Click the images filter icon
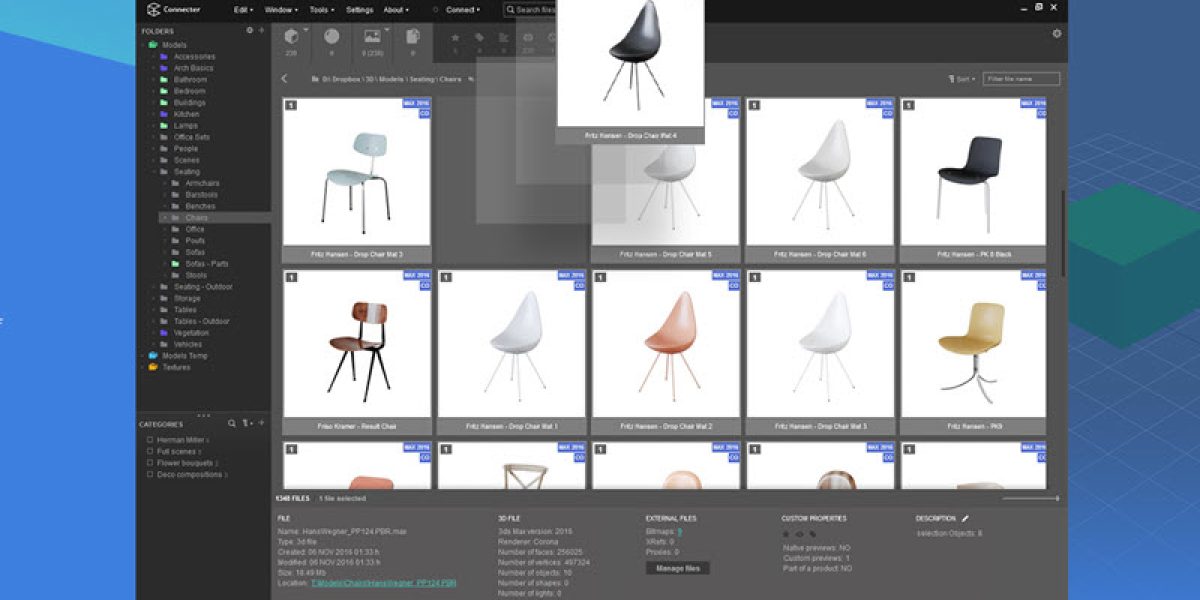The image size is (1200, 600). [372, 37]
